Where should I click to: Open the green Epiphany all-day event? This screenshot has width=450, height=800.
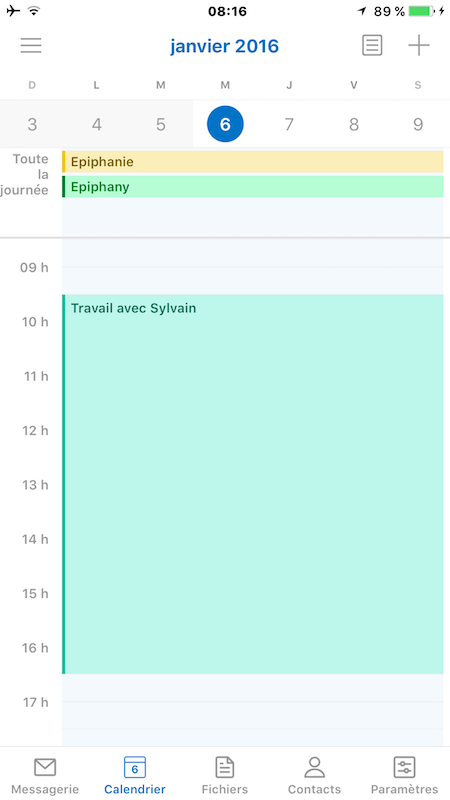253,187
